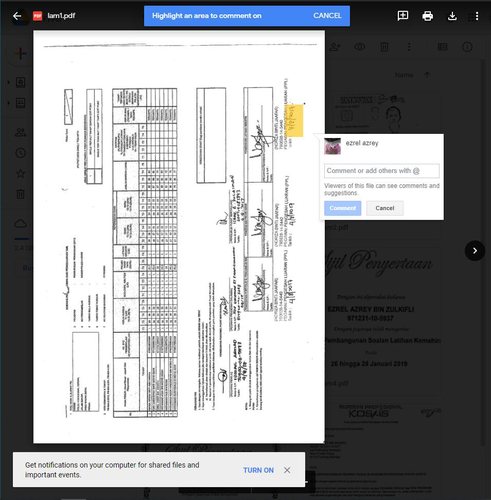Open the more actions menu

(477, 16)
